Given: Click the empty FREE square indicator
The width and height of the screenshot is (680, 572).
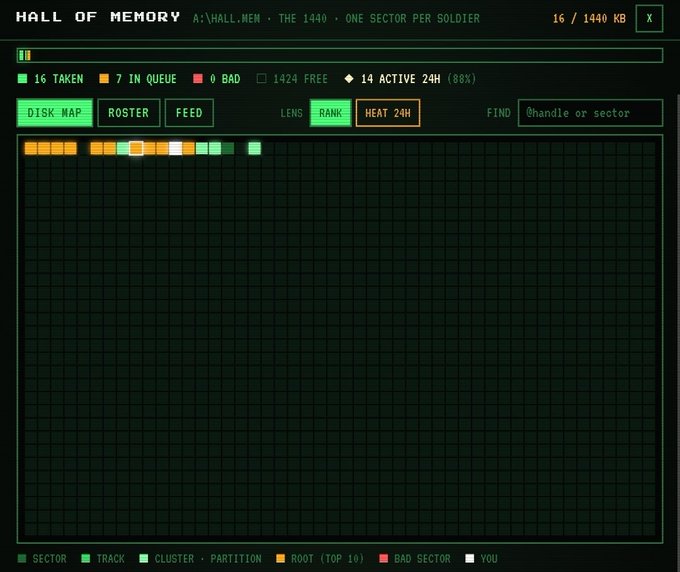Looking at the screenshot, I should click(262, 78).
